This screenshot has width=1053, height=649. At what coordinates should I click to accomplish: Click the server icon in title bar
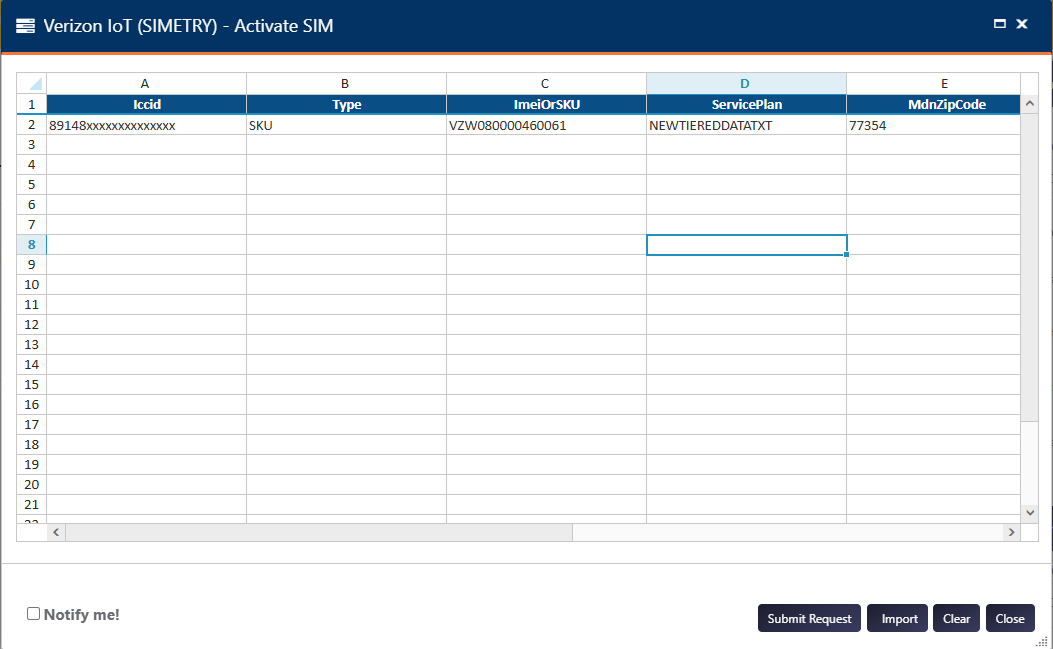click(26, 26)
